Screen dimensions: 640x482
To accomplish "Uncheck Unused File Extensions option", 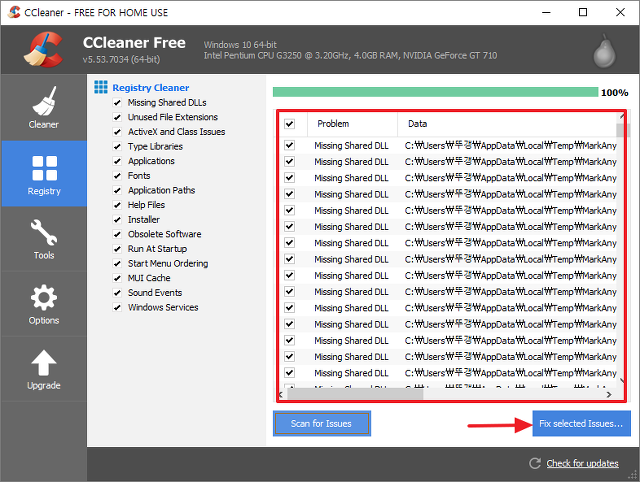I will click(x=117, y=117).
